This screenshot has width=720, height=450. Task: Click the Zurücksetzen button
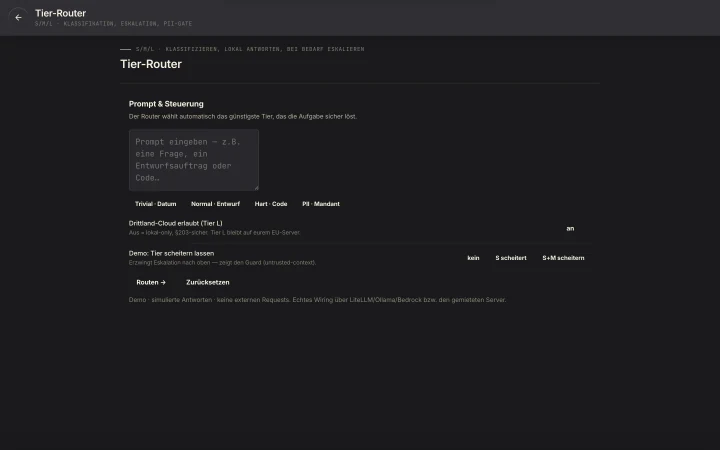click(x=208, y=282)
